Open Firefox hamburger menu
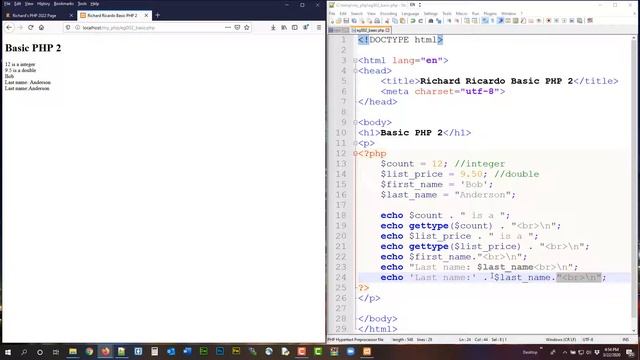Image resolution: width=640 pixels, height=360 pixels. click(319, 27)
